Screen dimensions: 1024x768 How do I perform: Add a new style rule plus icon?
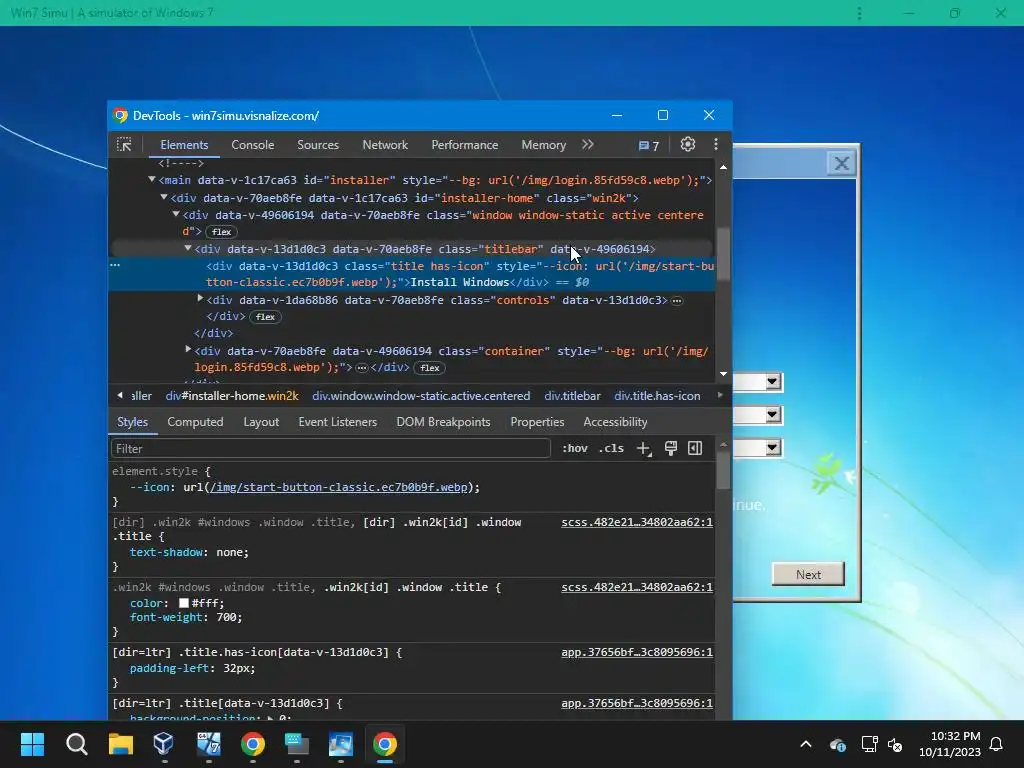pyautogui.click(x=644, y=449)
